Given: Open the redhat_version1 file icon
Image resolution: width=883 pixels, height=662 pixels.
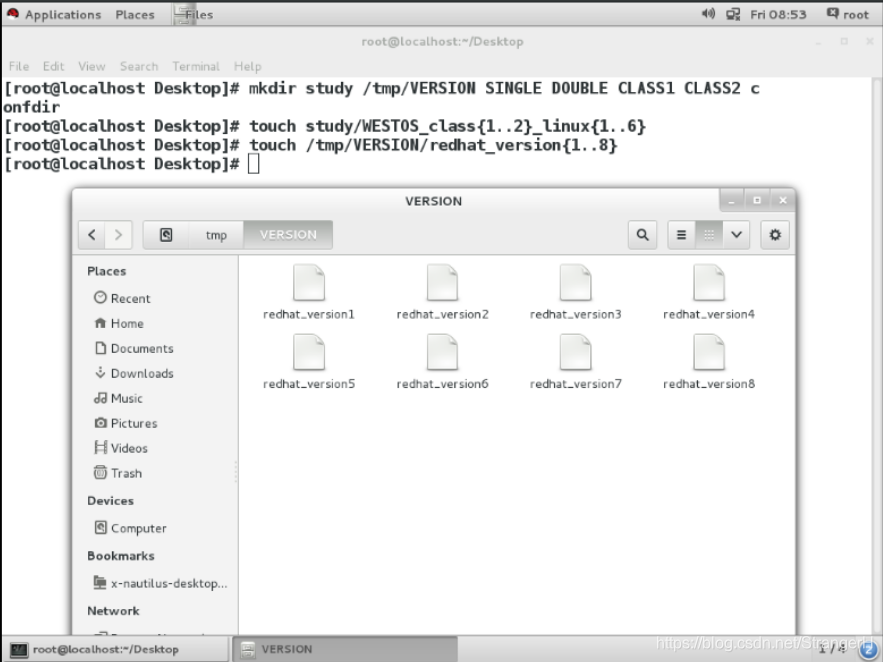Looking at the screenshot, I should [309, 283].
